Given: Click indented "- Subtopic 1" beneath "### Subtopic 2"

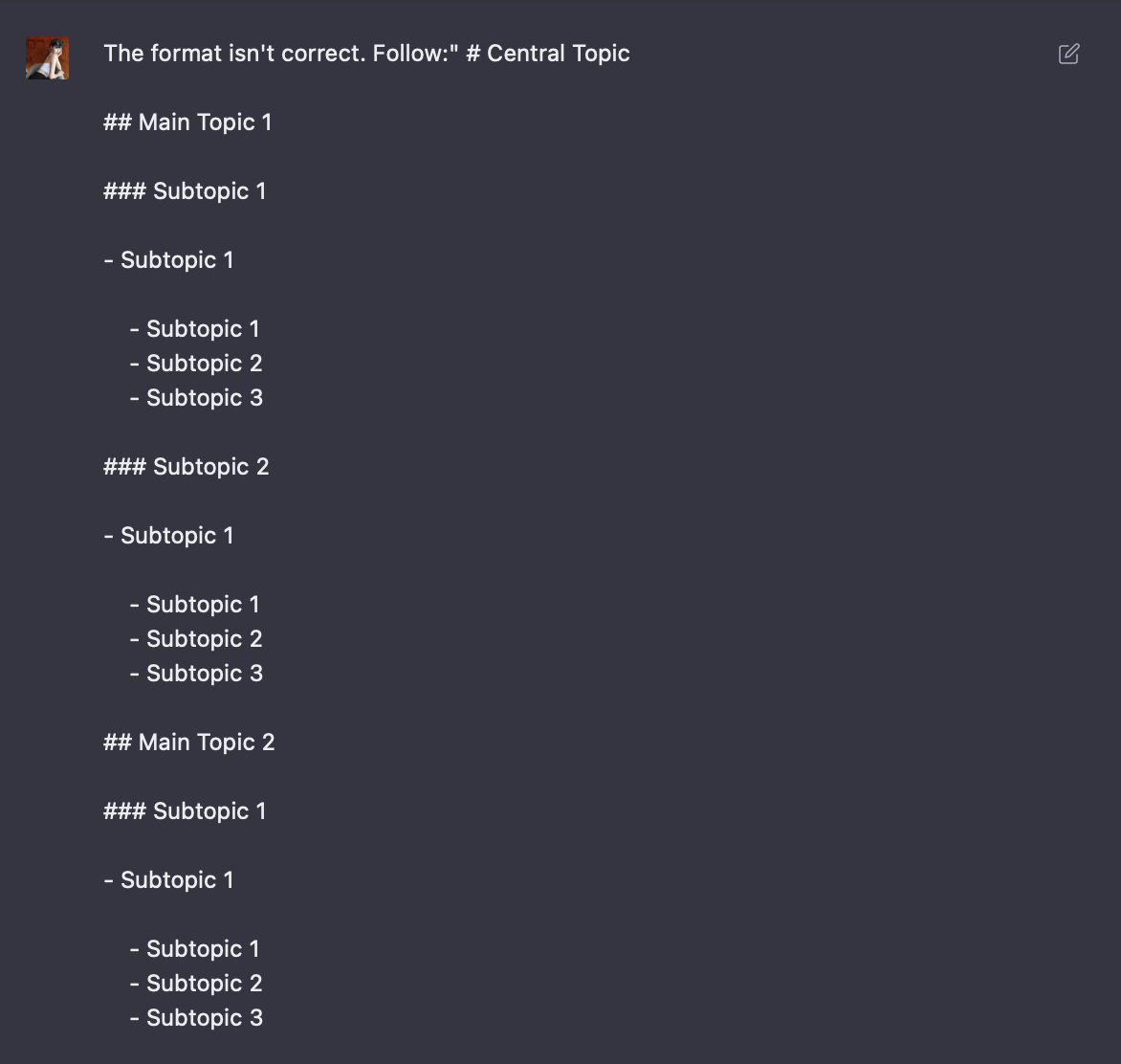Looking at the screenshot, I should click(x=194, y=604).
